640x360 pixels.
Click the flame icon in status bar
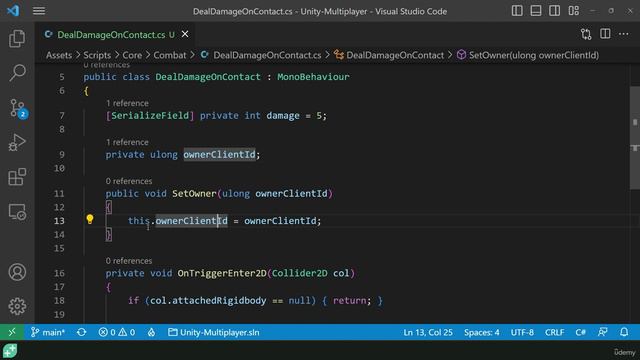coord(151,332)
